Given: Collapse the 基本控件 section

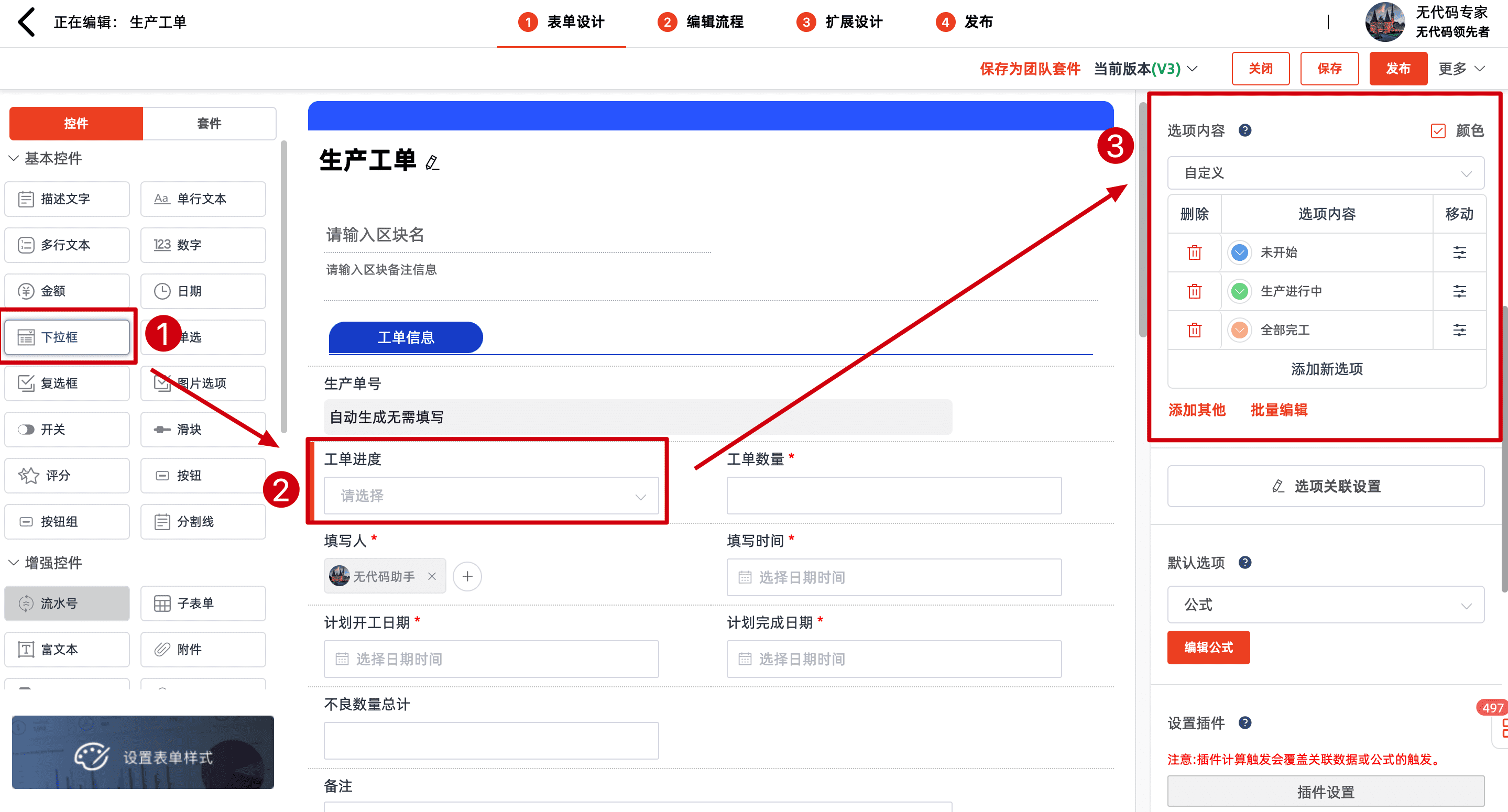Looking at the screenshot, I should [14, 159].
